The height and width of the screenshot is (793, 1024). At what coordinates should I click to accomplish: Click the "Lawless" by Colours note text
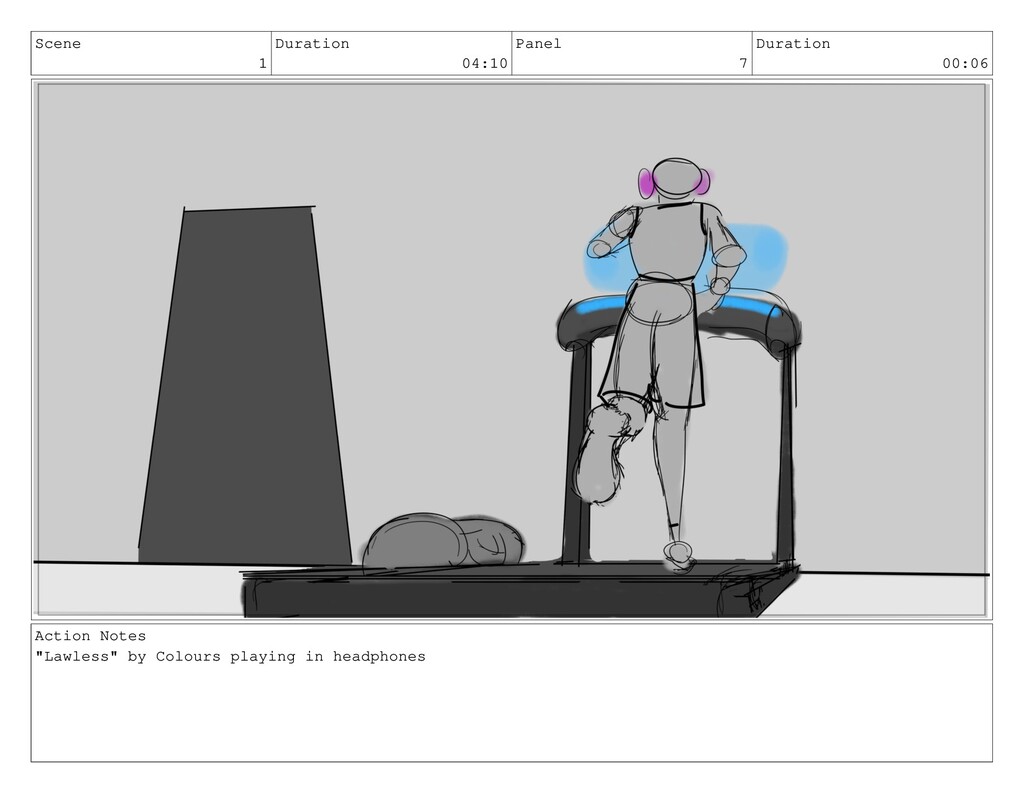pos(230,656)
